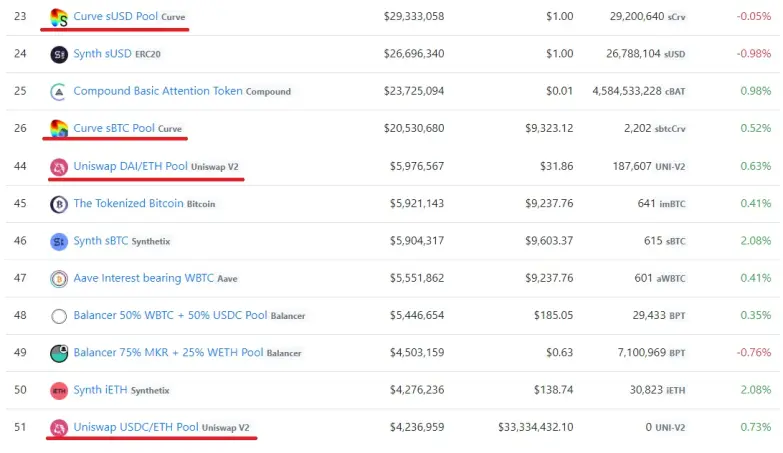Click the 4,584,533,228 cBAT supply cell

[639, 91]
